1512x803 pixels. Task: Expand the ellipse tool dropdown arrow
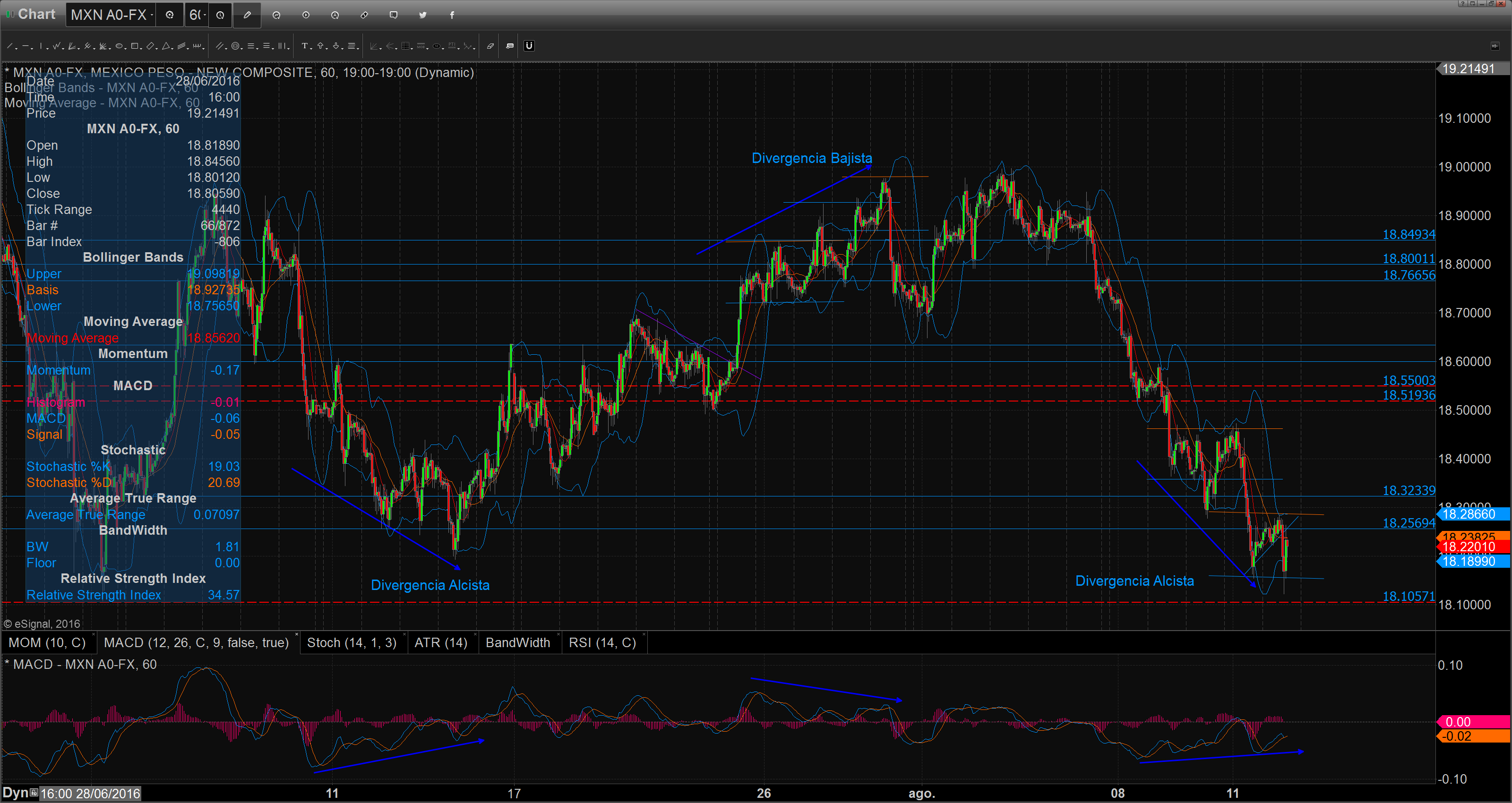pos(126,49)
